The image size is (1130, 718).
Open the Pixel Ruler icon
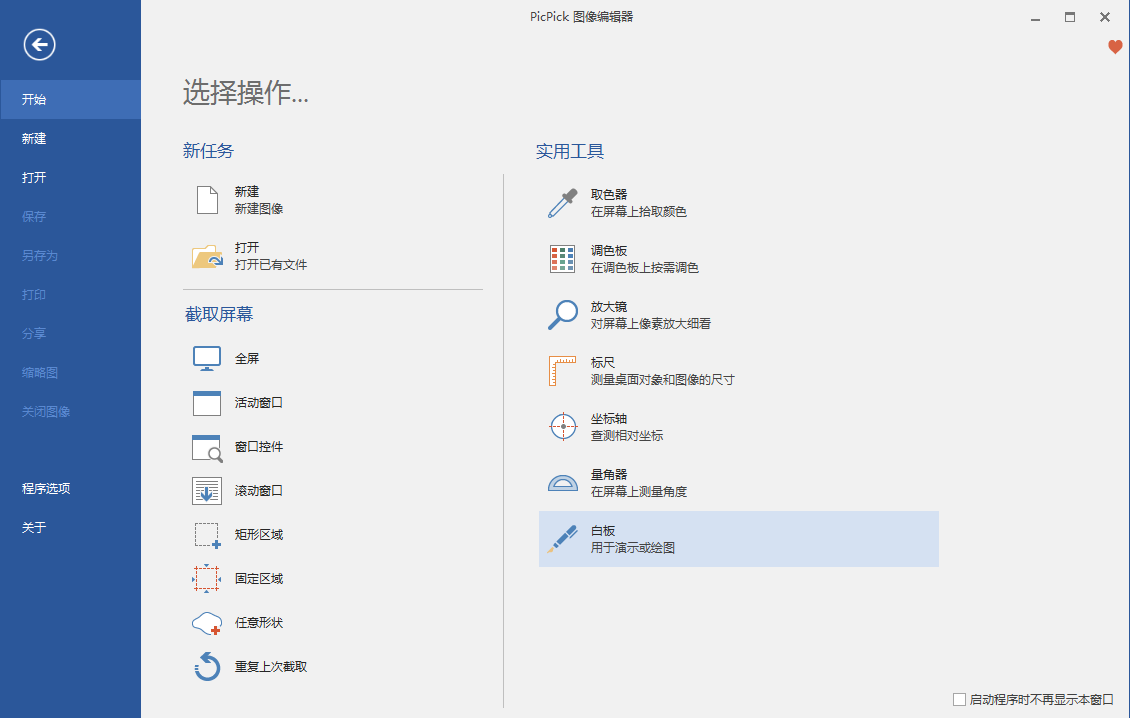563,371
